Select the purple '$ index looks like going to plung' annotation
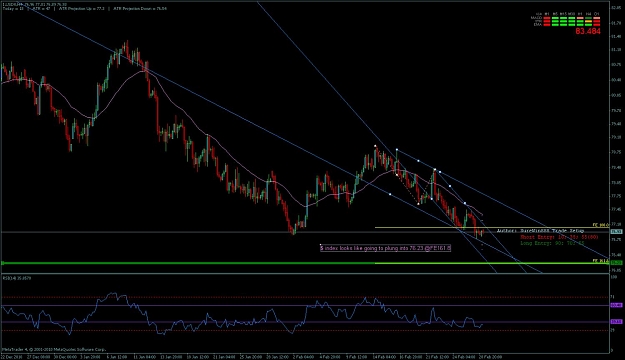Image resolution: width=625 pixels, height=360 pixels. coord(385,248)
